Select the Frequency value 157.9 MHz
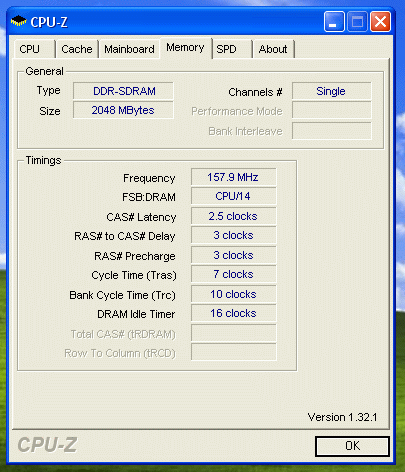This screenshot has width=405, height=472. click(233, 177)
